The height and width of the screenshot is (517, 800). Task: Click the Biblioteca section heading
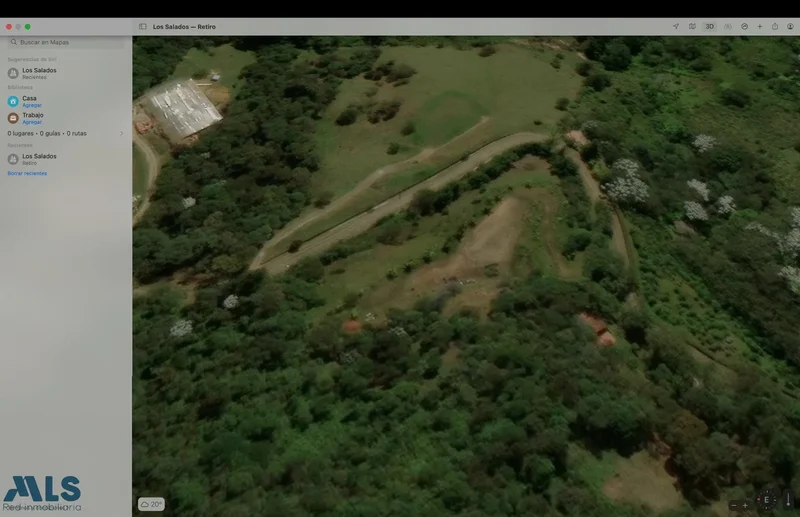coord(20,87)
